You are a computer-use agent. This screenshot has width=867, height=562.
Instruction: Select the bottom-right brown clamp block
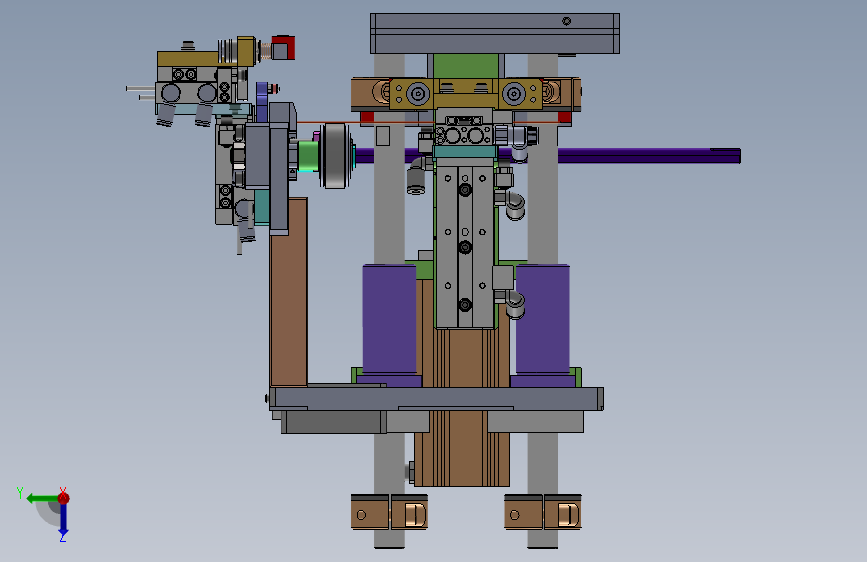pyautogui.click(x=542, y=512)
